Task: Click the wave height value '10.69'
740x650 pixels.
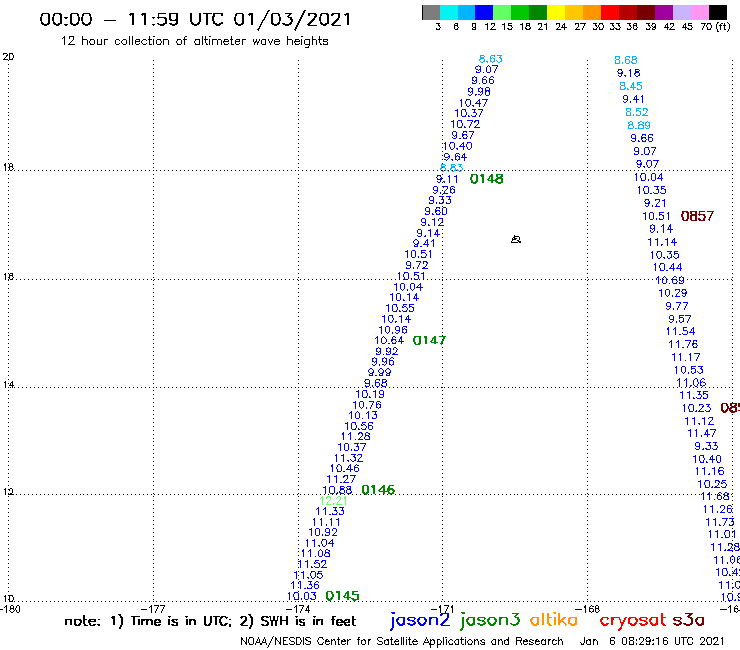Action: tap(670, 280)
